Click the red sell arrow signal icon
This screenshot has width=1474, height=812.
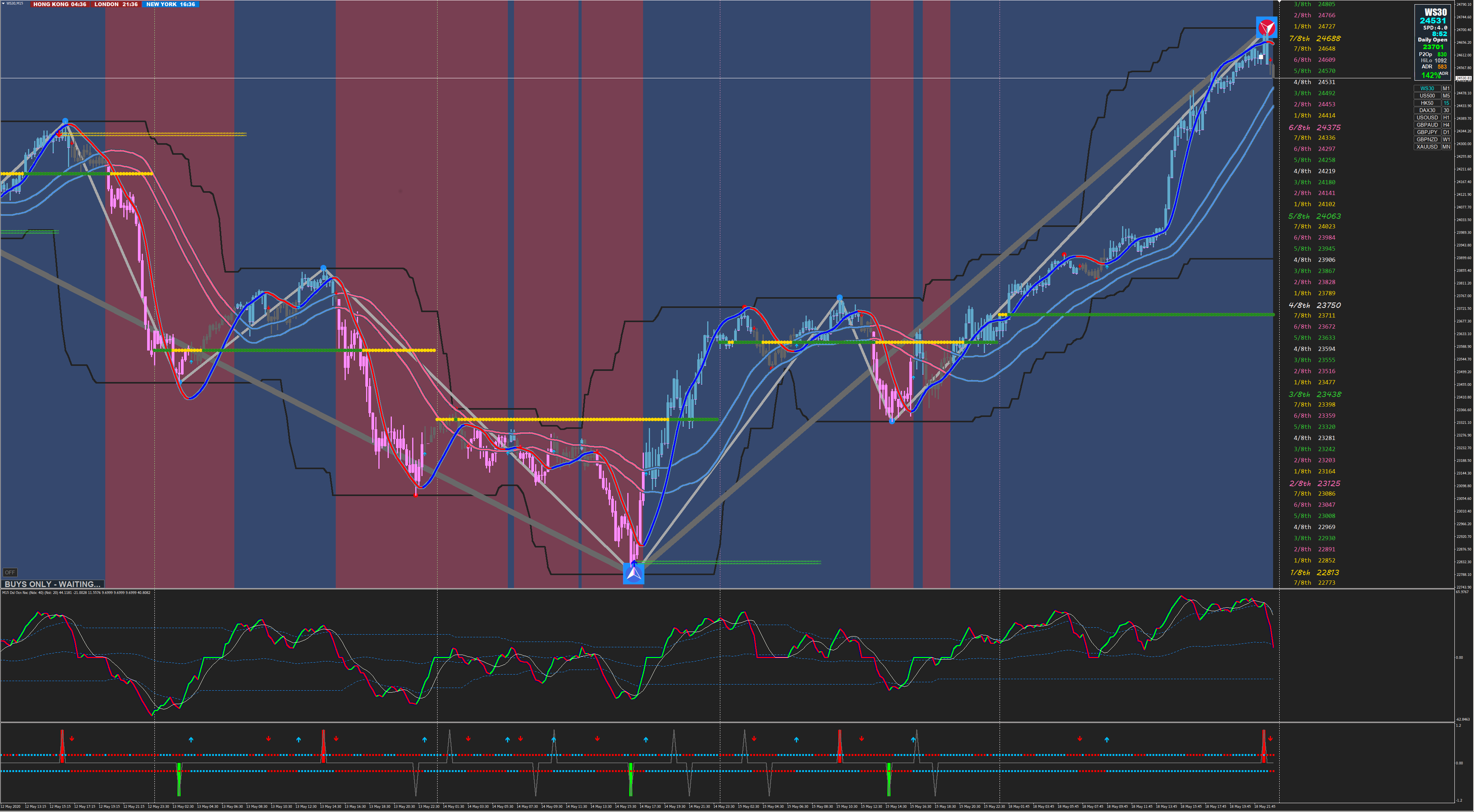coord(1266,27)
